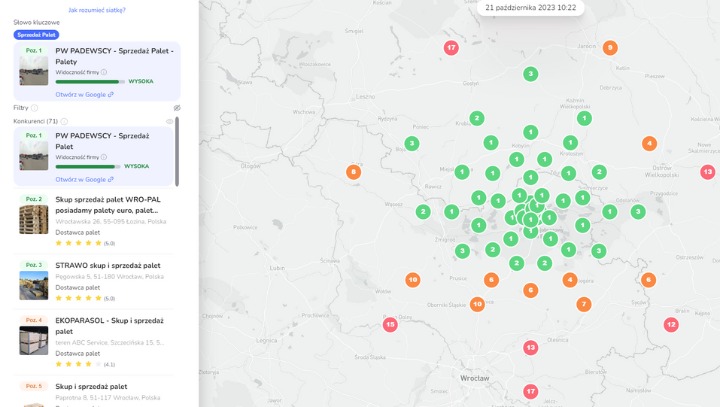The width and height of the screenshot is (720, 407).
Task: Click the orange map marker numbered 7
Action: 584,304
